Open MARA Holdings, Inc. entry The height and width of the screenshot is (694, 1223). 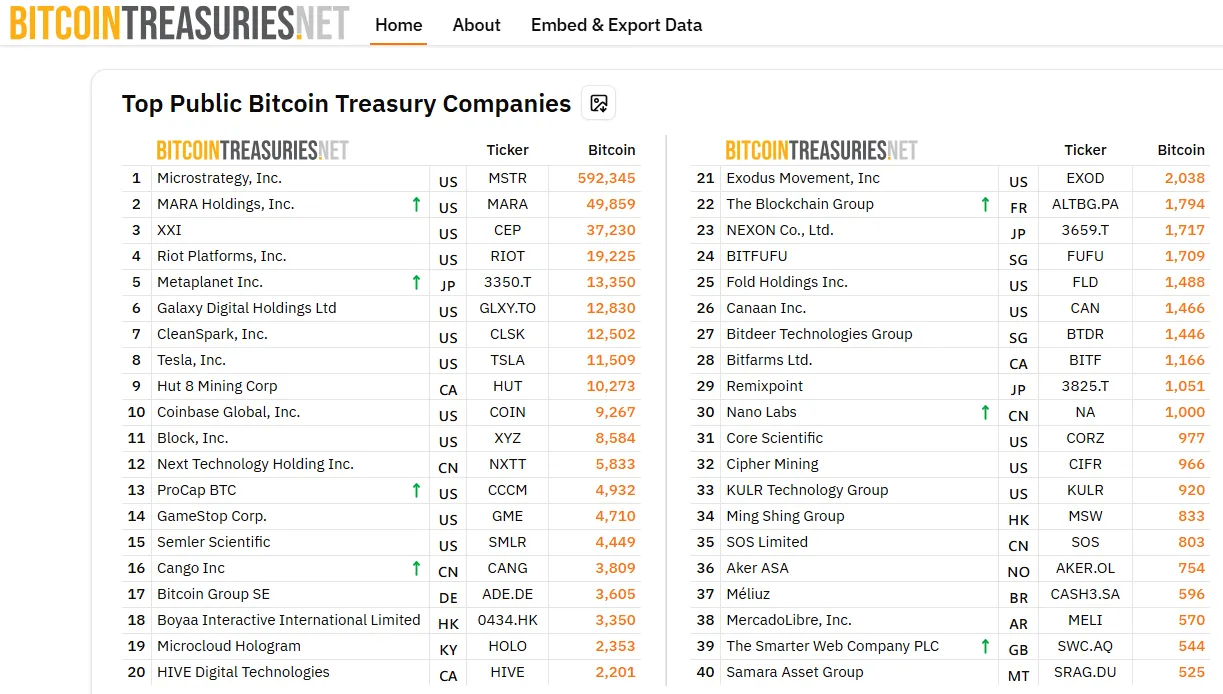(x=225, y=204)
